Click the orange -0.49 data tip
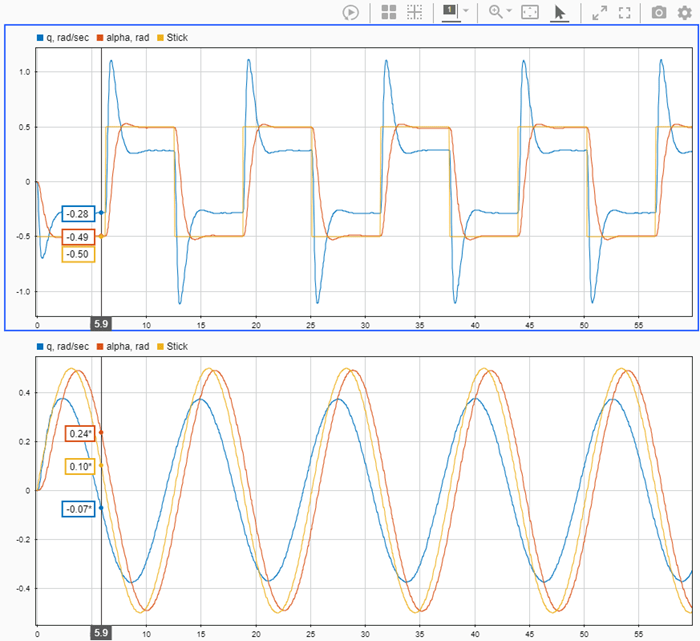This screenshot has height=641, width=700. tap(78, 237)
